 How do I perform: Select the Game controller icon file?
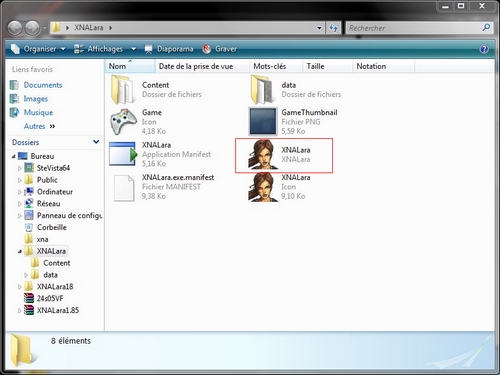pos(123,122)
